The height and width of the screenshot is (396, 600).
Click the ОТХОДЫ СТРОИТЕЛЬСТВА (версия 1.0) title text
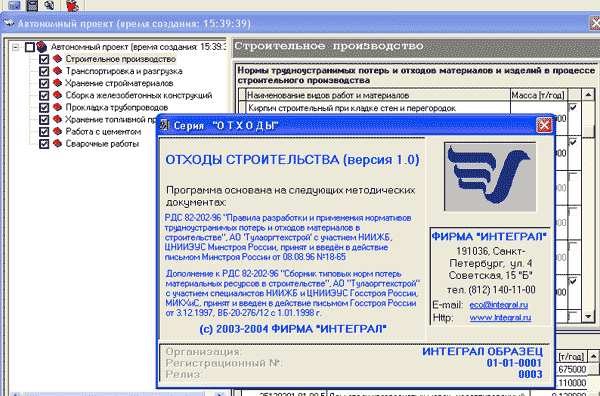[x=292, y=160]
